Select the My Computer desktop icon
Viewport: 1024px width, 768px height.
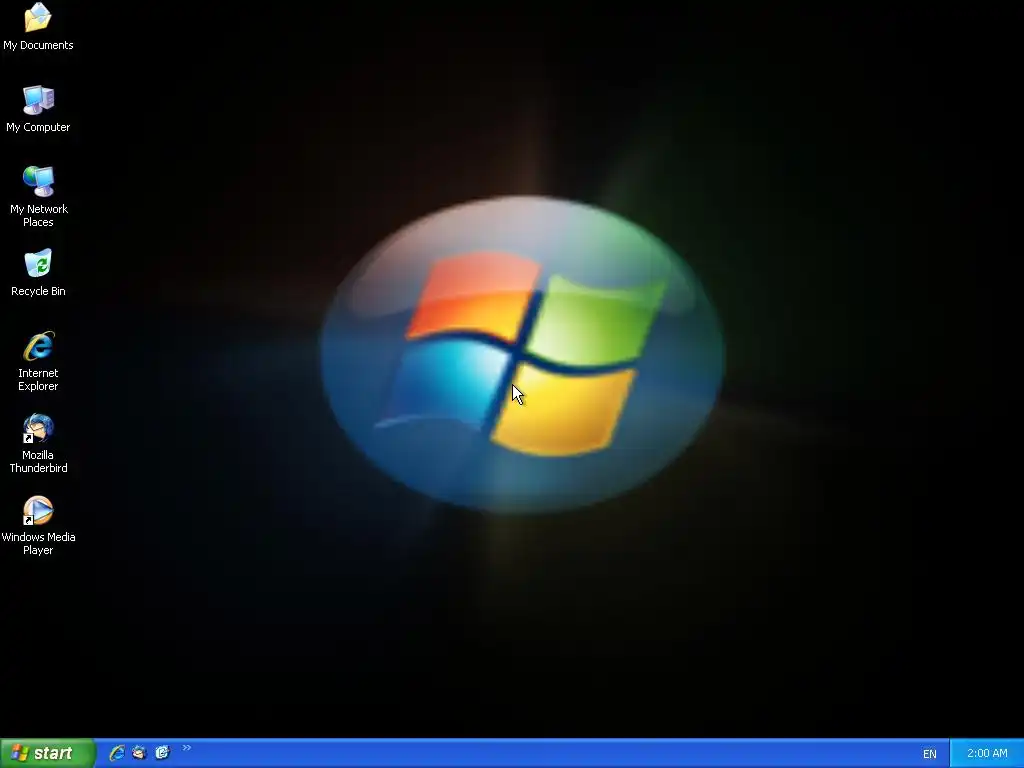(x=38, y=109)
